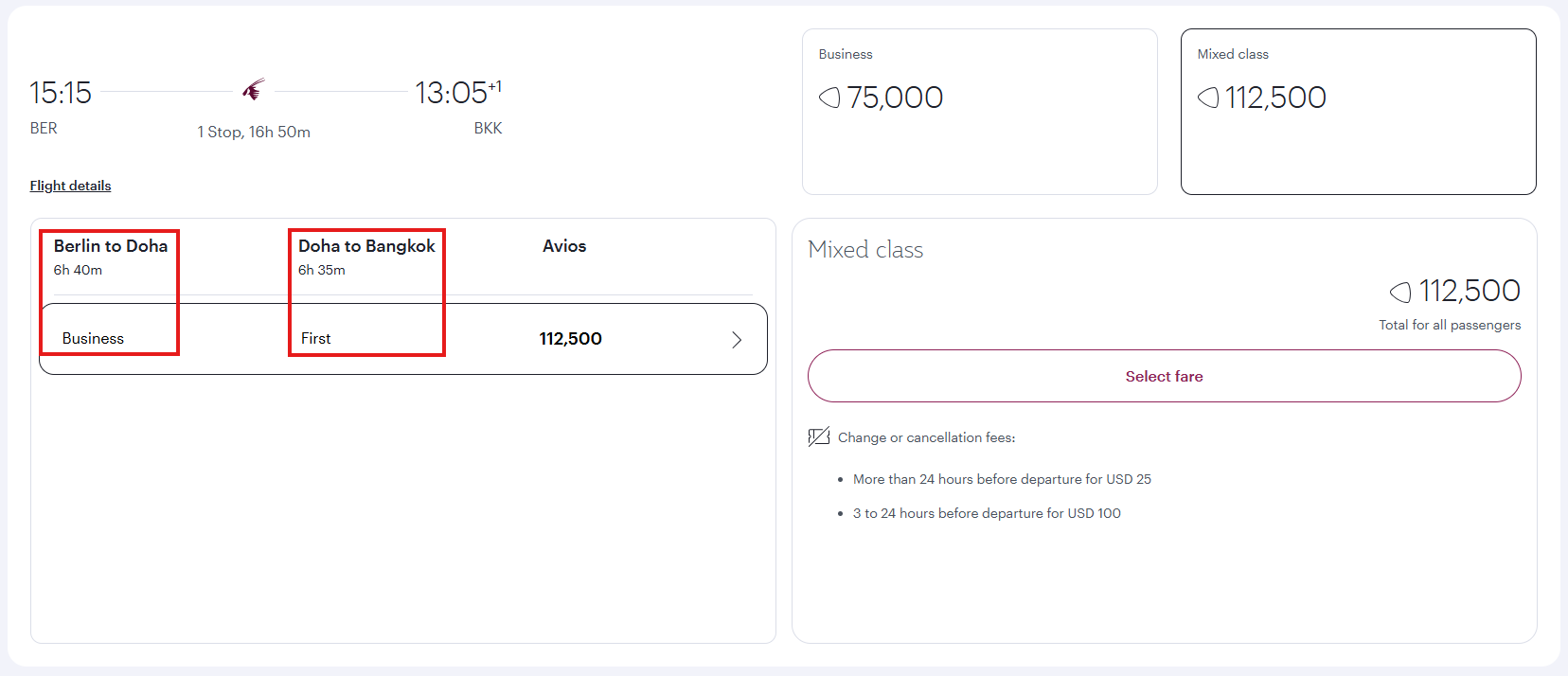Expand the fare row chevron arrow
This screenshot has width=1568, height=676.
[x=737, y=340]
